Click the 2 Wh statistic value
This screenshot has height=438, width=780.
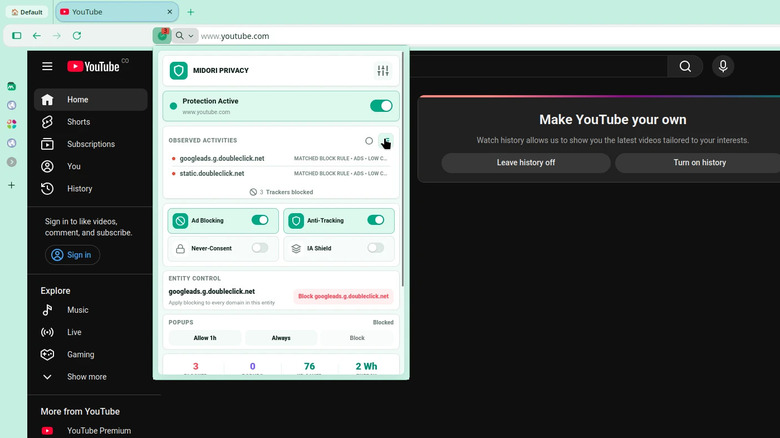pyautogui.click(x=366, y=366)
